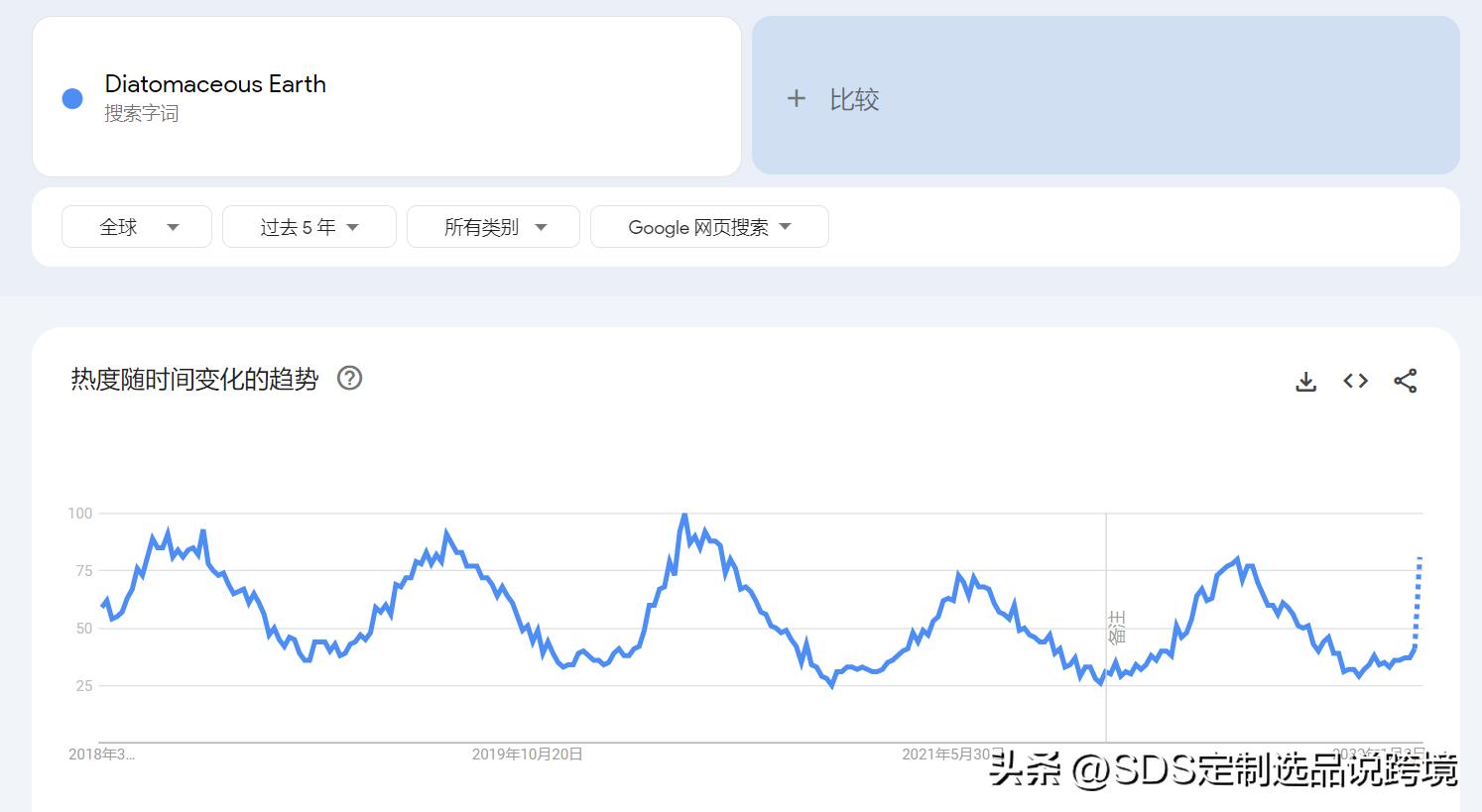Click the 搜索字词 label under Diatomaceous Earth
Image resolution: width=1482 pixels, height=812 pixels.
tap(142, 113)
